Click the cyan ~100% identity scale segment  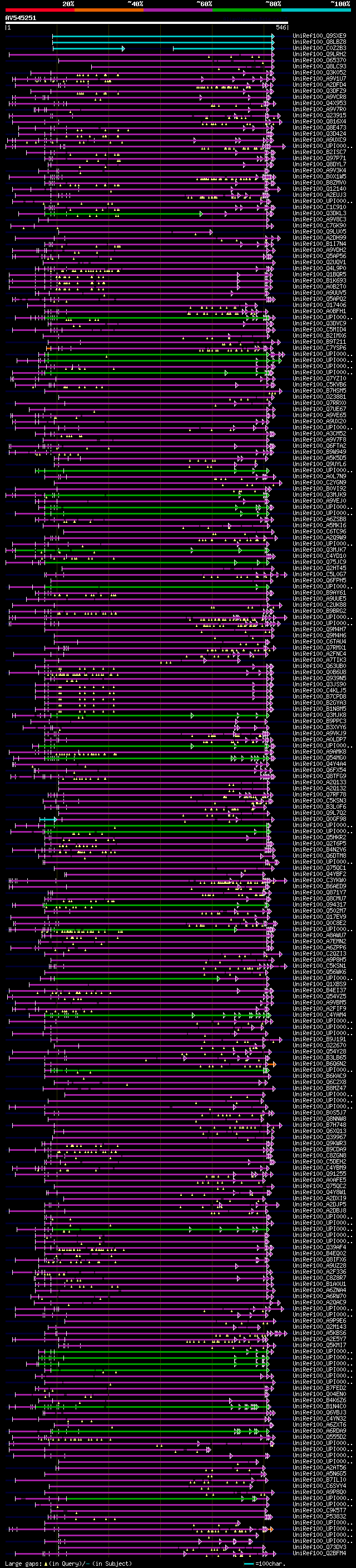(316, 11)
